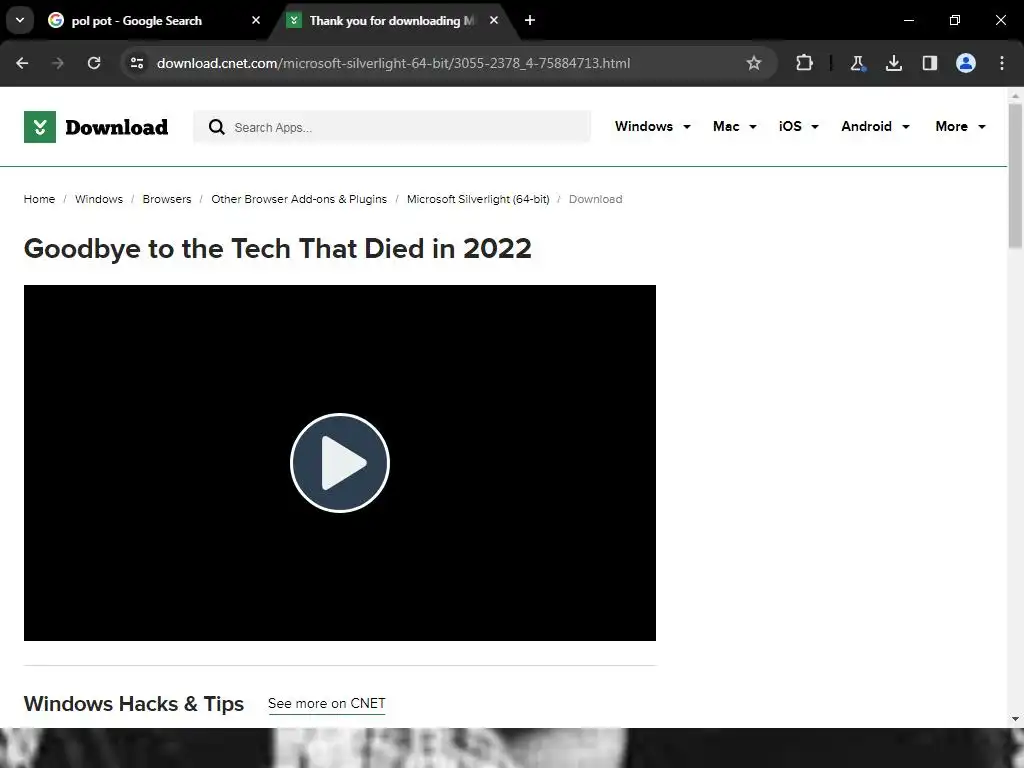Click the scrollbar up arrow
1024x768 pixels.
(1015, 95)
